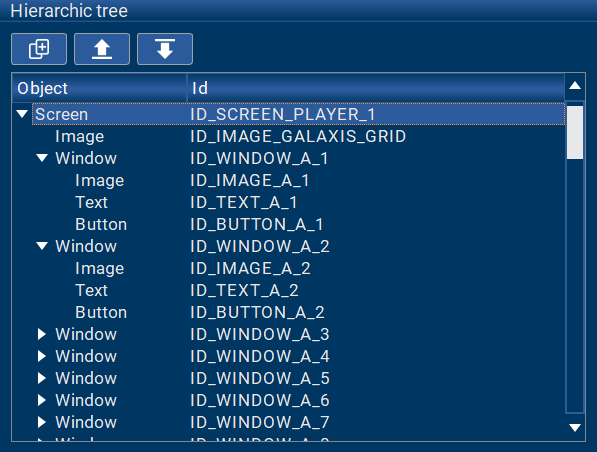The height and width of the screenshot is (452, 597).
Task: Click the duplicate object icon button
Action: pyautogui.click(x=39, y=49)
